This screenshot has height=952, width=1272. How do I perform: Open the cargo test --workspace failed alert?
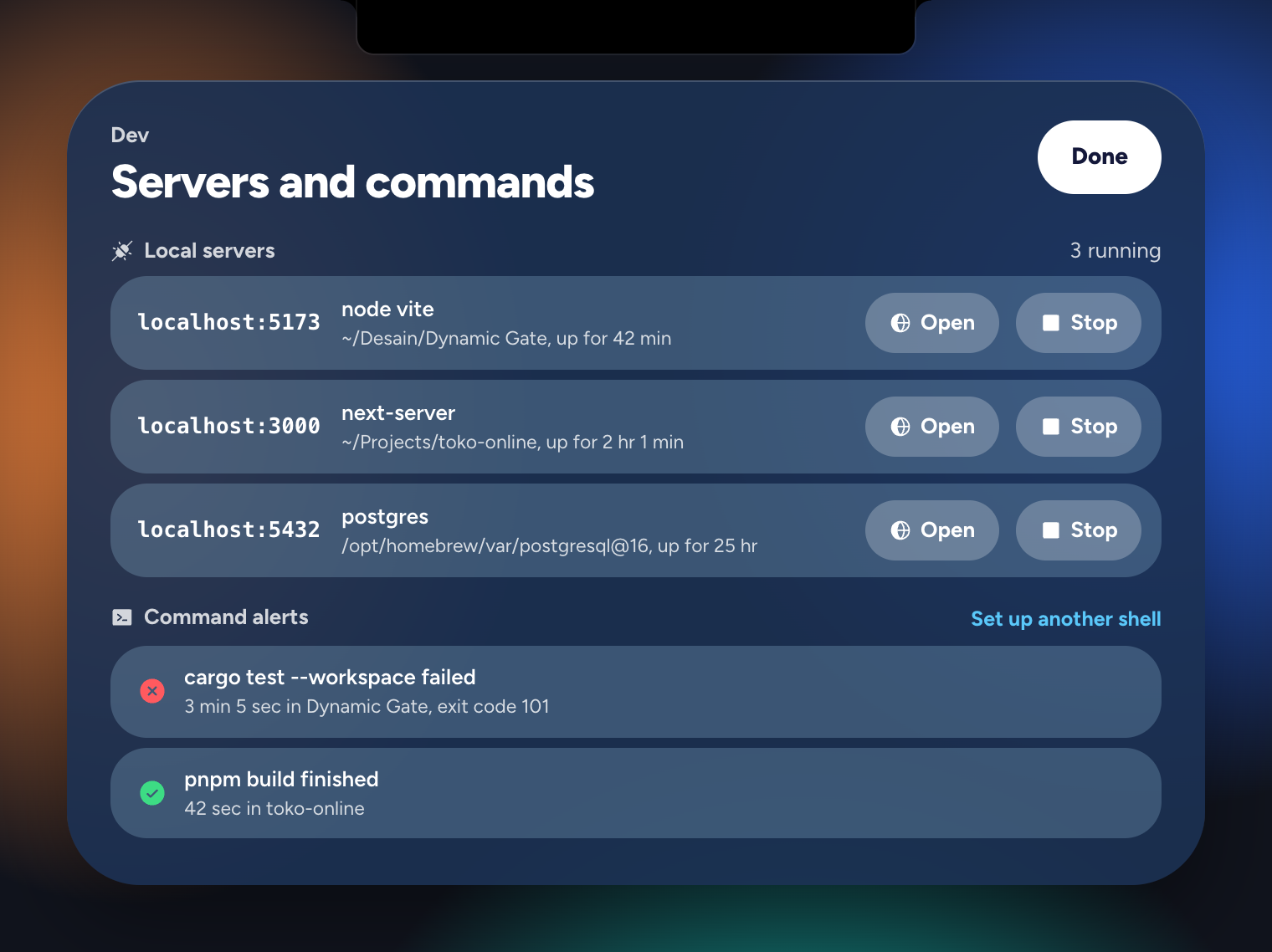pyautogui.click(x=636, y=691)
